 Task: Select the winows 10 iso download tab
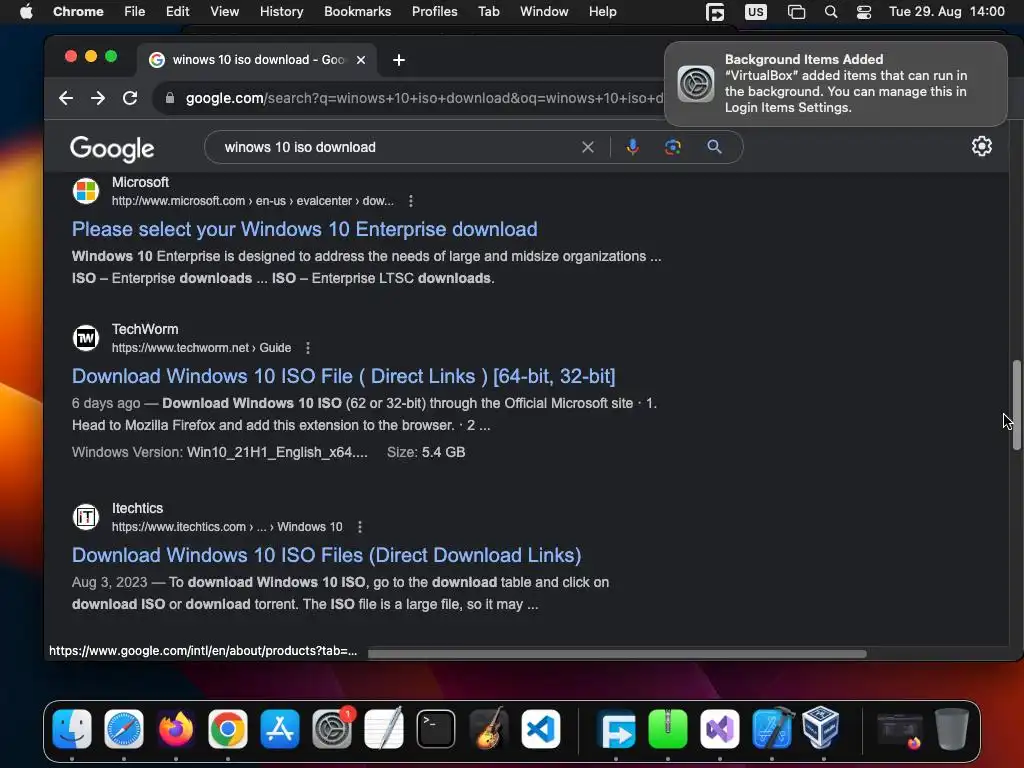[257, 60]
